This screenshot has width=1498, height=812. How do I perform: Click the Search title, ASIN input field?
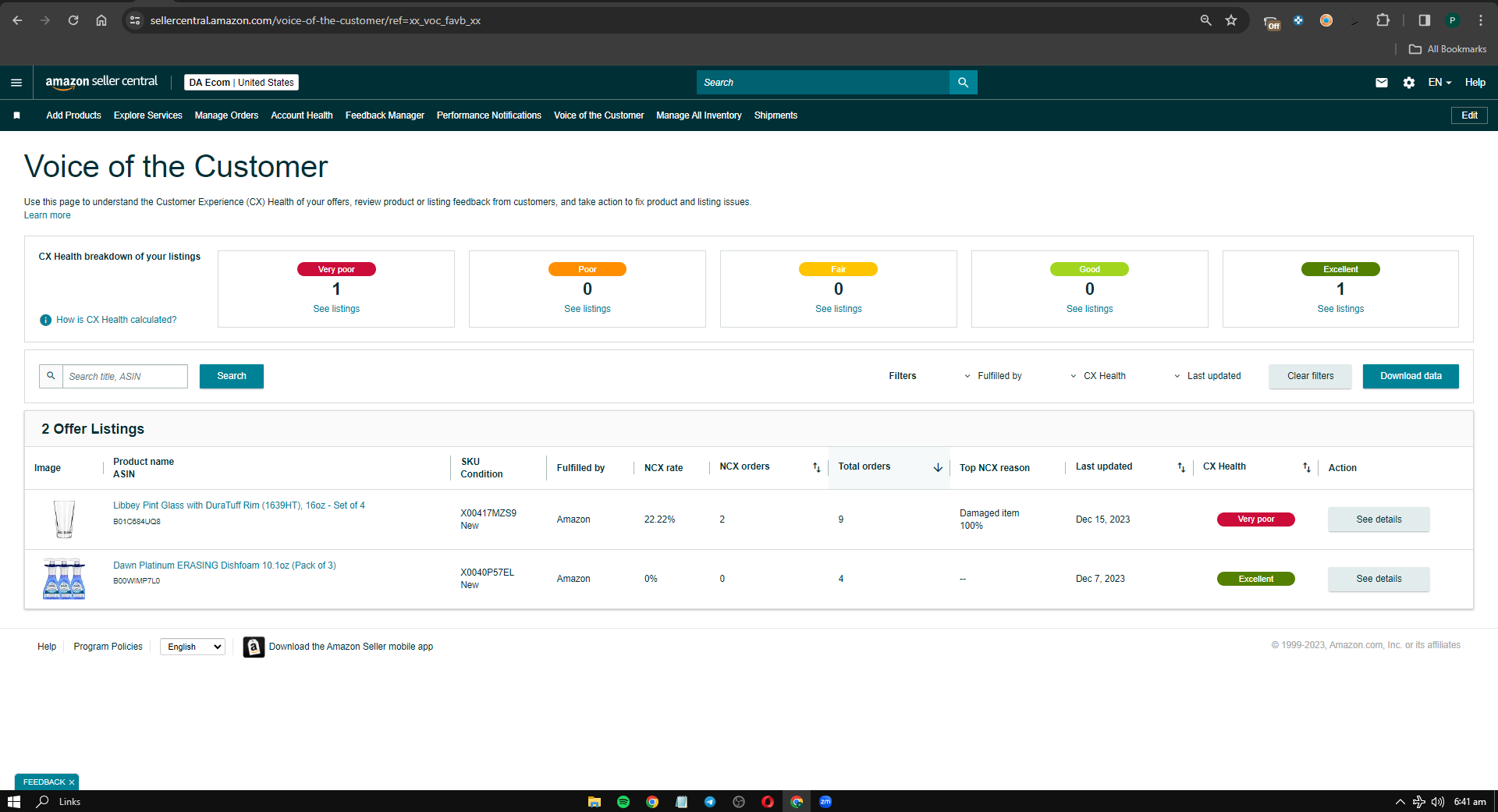[125, 376]
